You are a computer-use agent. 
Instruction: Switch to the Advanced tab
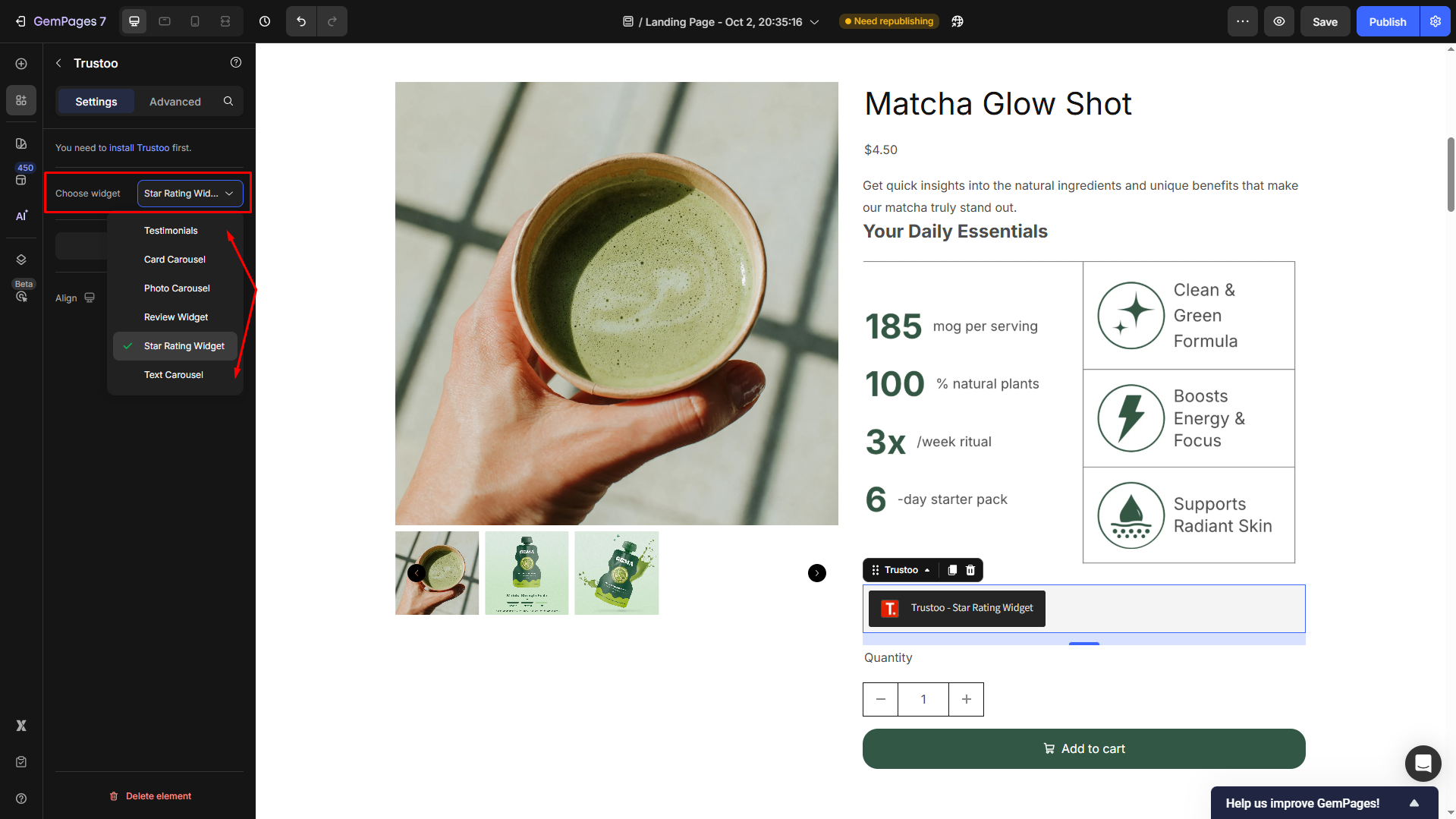pyautogui.click(x=175, y=102)
